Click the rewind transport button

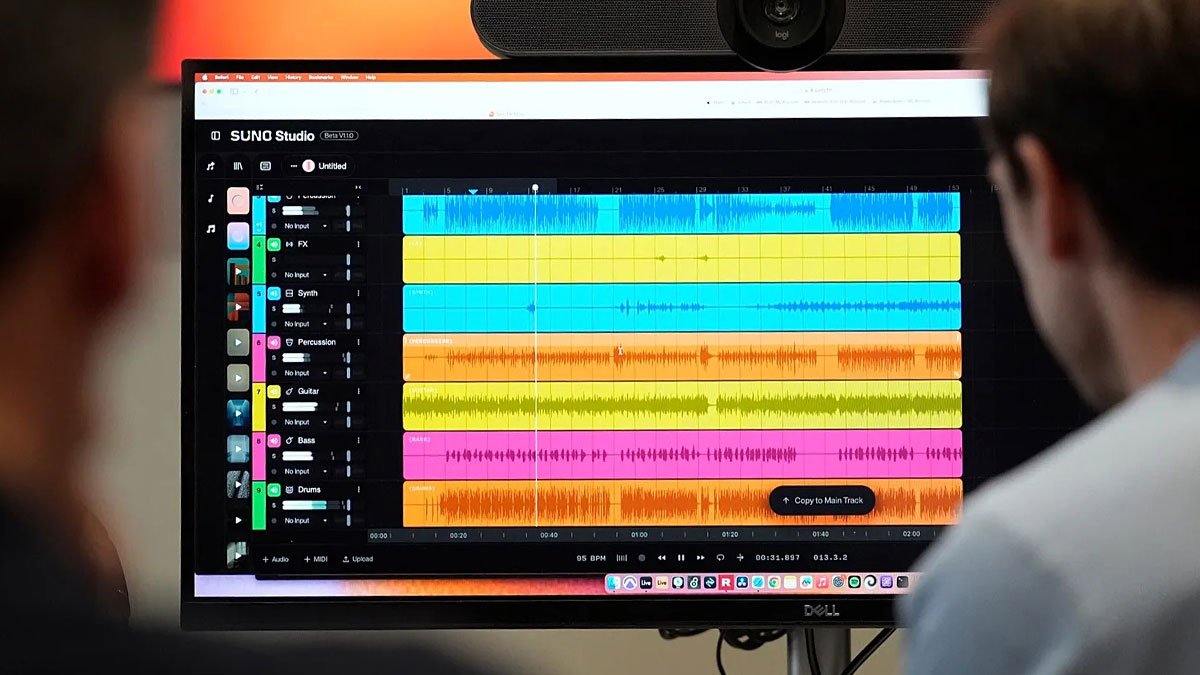click(661, 558)
